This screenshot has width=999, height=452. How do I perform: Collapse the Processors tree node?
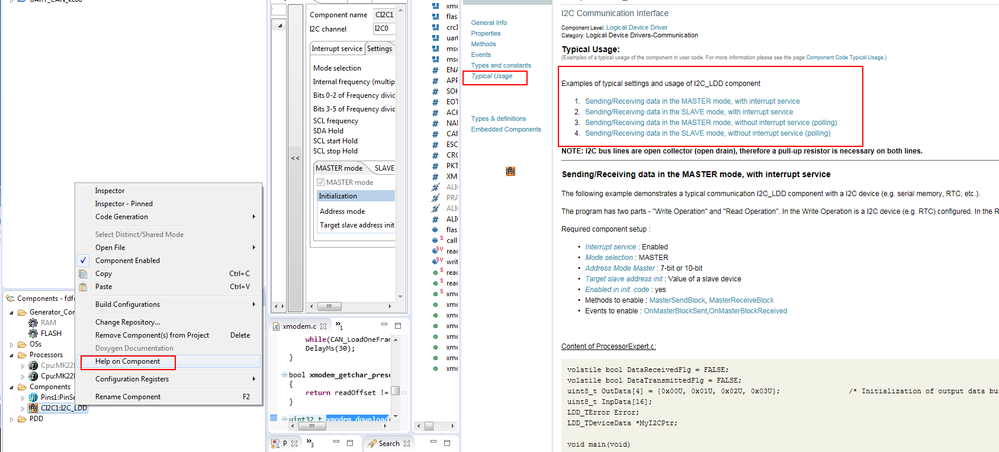point(12,354)
